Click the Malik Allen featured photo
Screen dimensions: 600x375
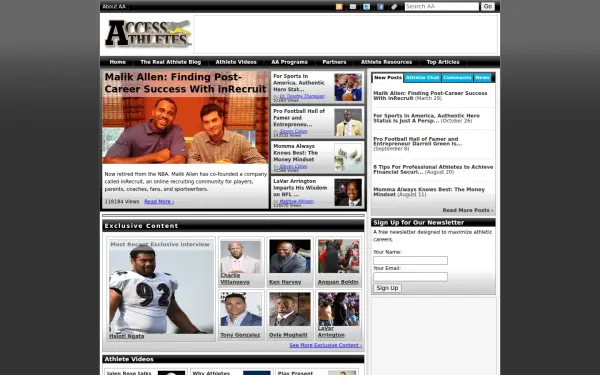(185, 130)
